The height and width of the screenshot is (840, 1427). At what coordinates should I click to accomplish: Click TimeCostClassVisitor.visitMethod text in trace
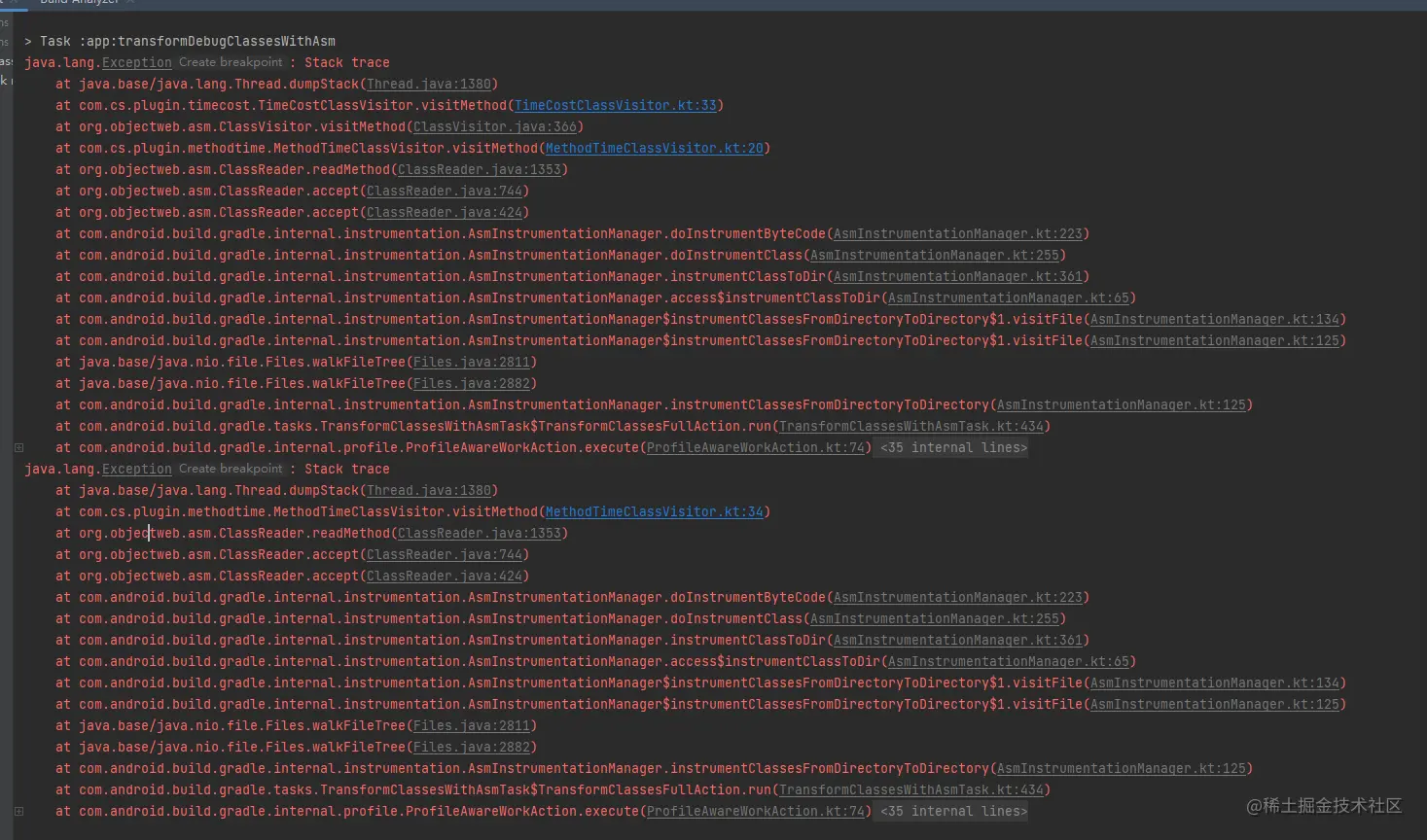coord(381,105)
